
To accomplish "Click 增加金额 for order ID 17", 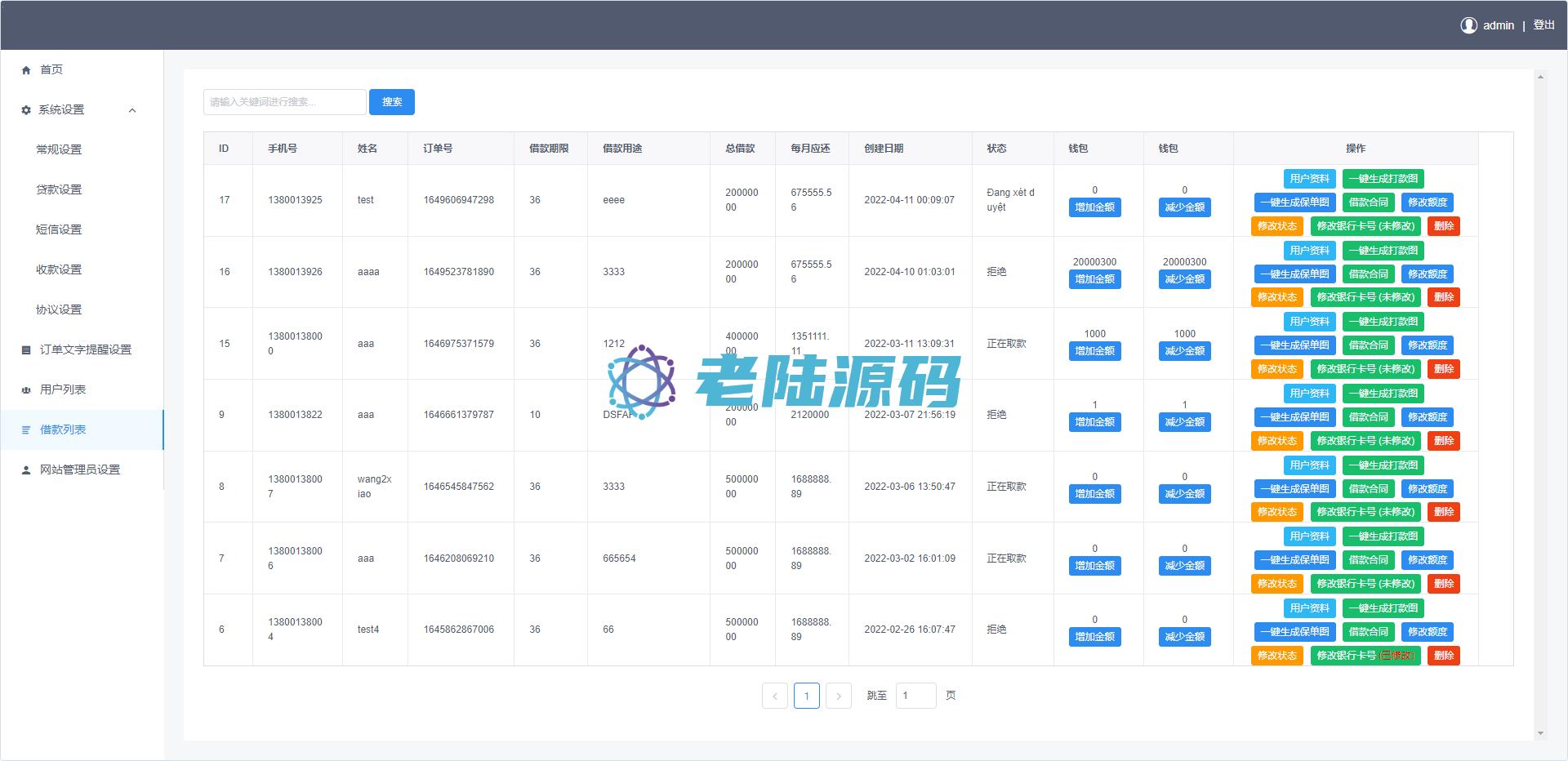I will coord(1094,207).
